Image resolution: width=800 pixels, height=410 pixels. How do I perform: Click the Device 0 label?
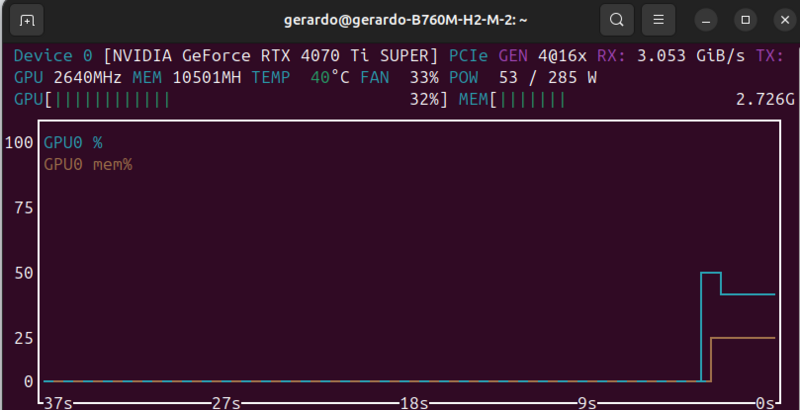54,55
